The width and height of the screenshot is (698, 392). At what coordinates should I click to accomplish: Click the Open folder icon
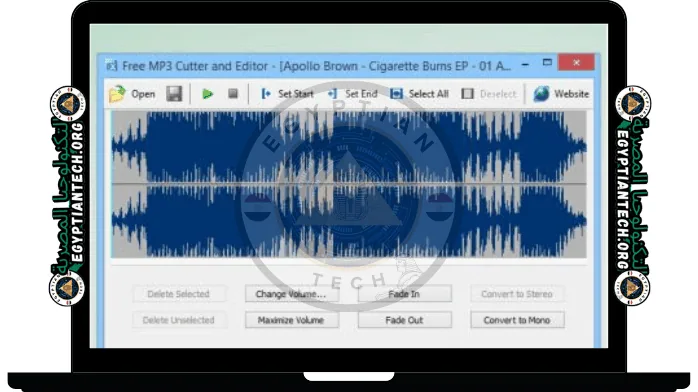coord(118,94)
